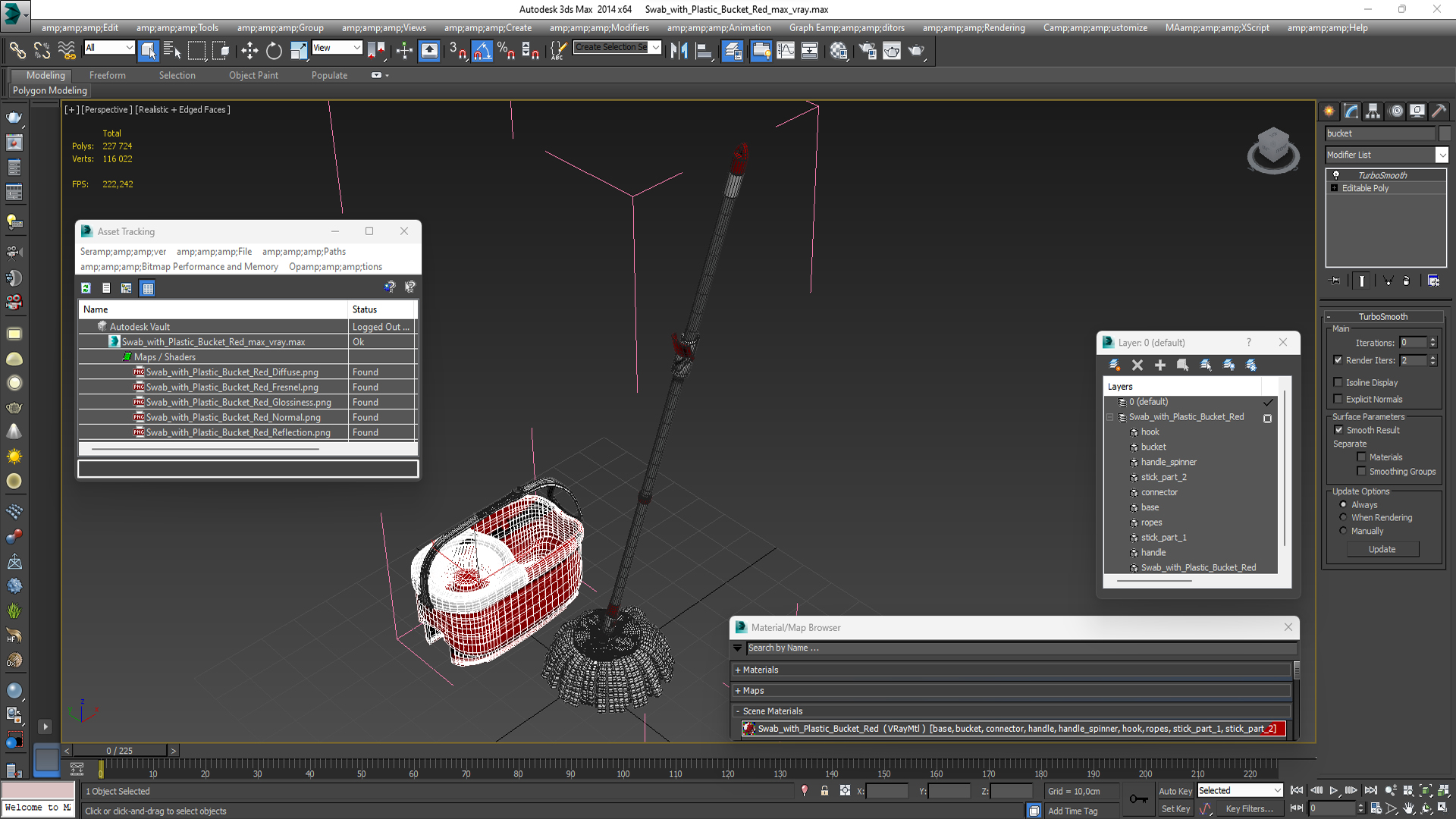Select the Always update radio button

[x=1343, y=504]
